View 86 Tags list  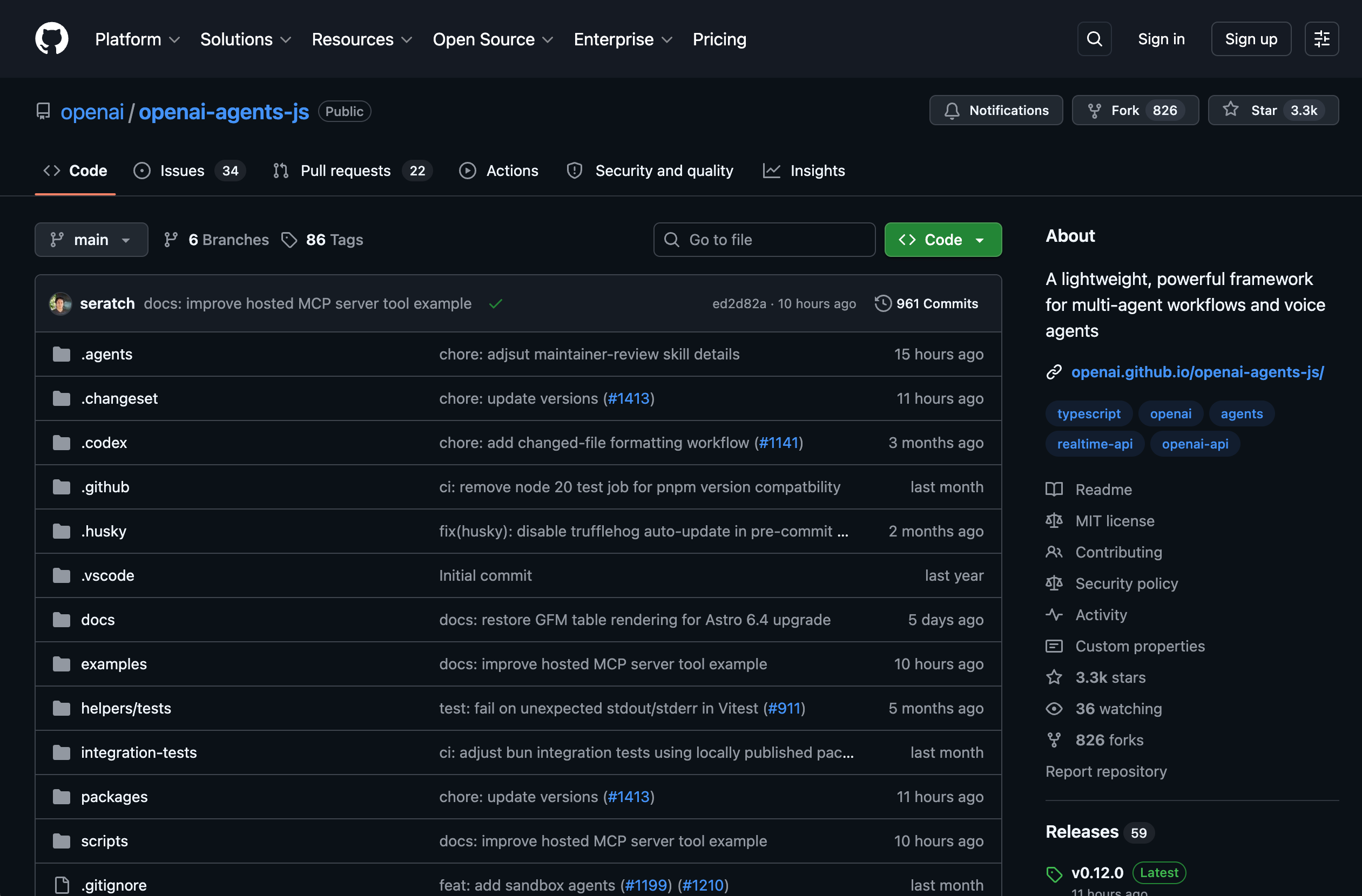click(x=322, y=240)
